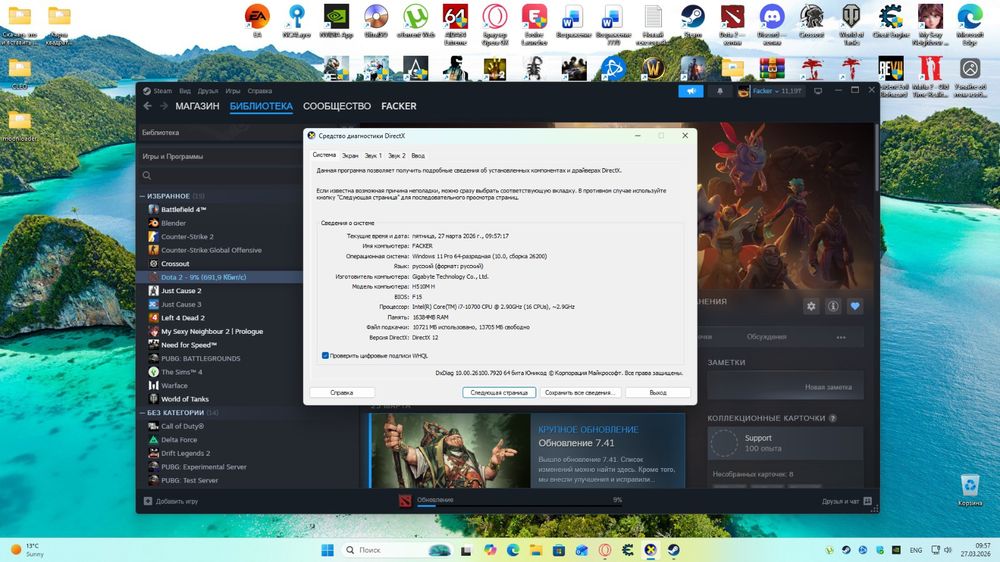Image resolution: width=1000 pixels, height=562 pixels.
Task: Go to the СООБЩЕСТВО section
Action: [x=337, y=106]
